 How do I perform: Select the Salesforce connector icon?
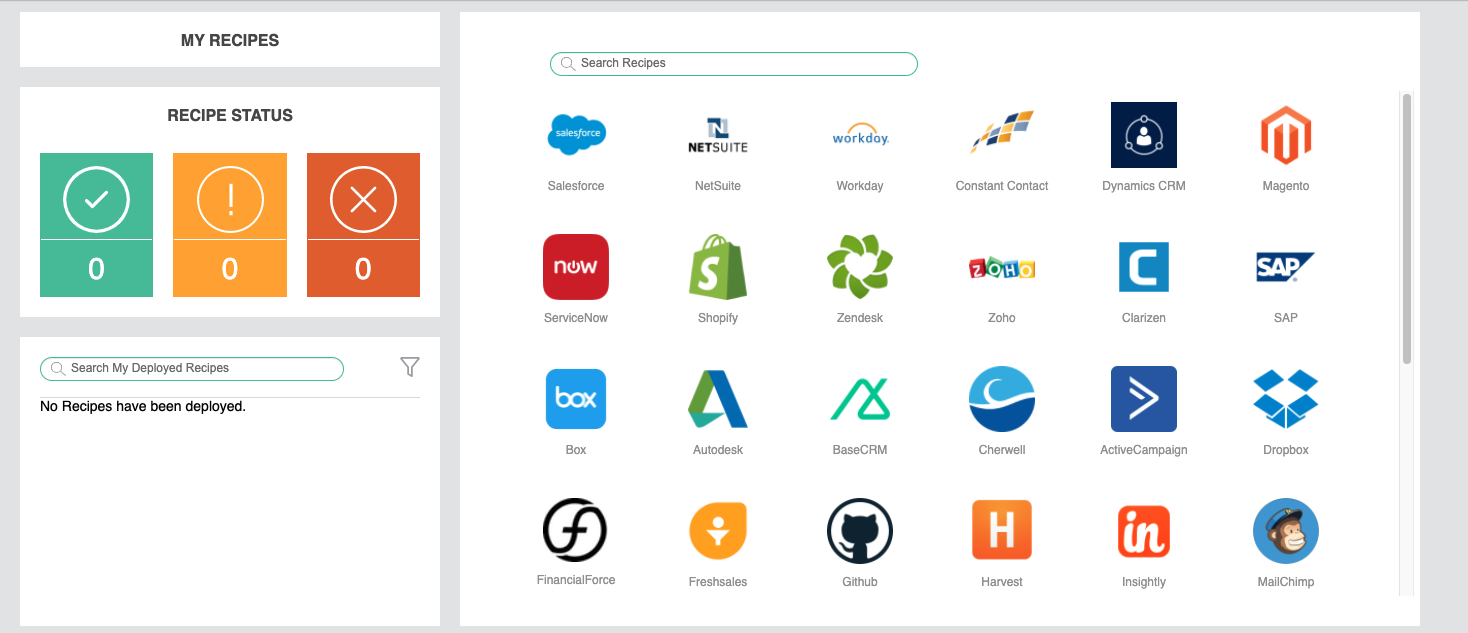click(575, 134)
